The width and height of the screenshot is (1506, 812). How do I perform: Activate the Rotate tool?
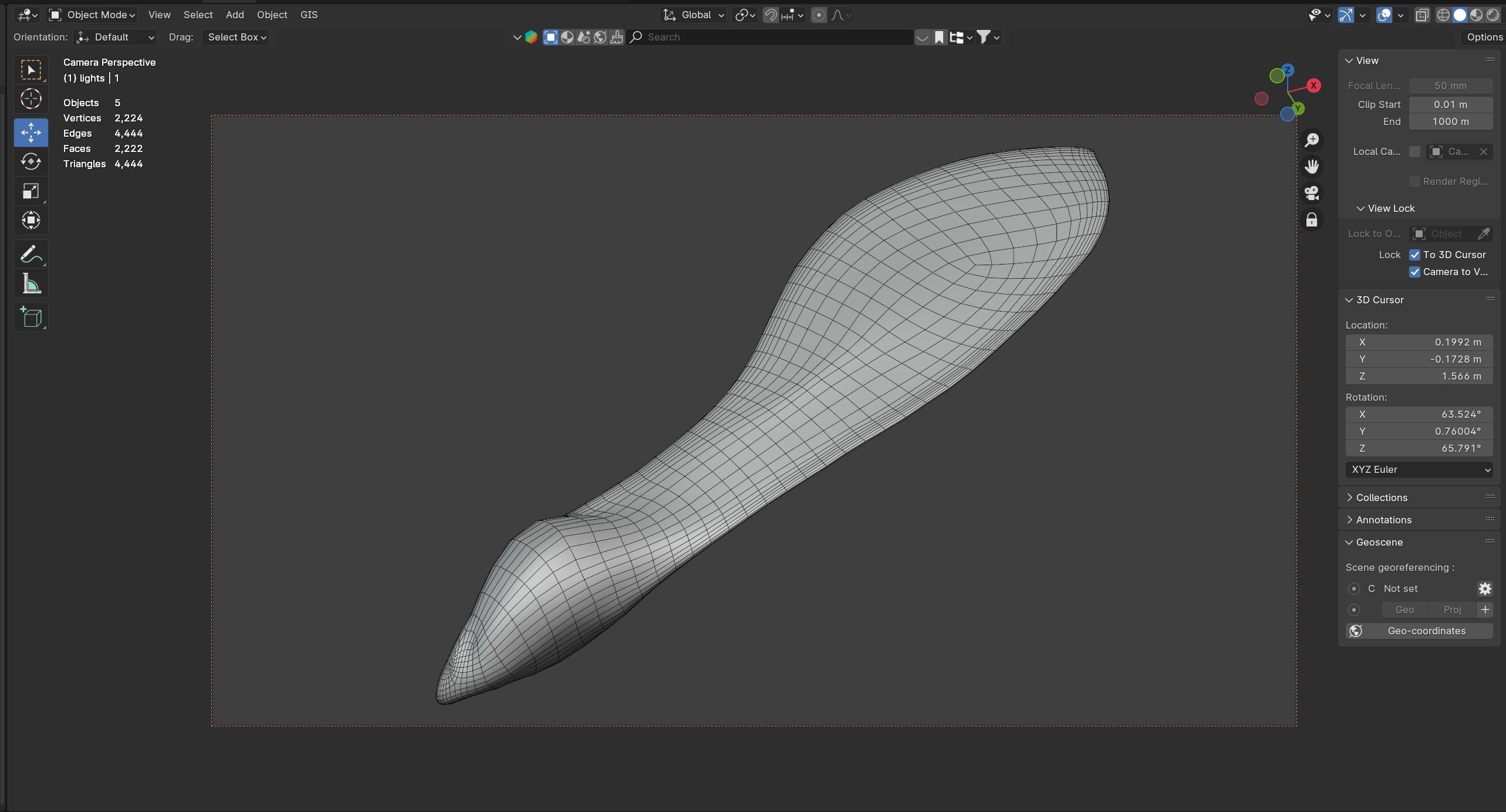click(x=31, y=161)
